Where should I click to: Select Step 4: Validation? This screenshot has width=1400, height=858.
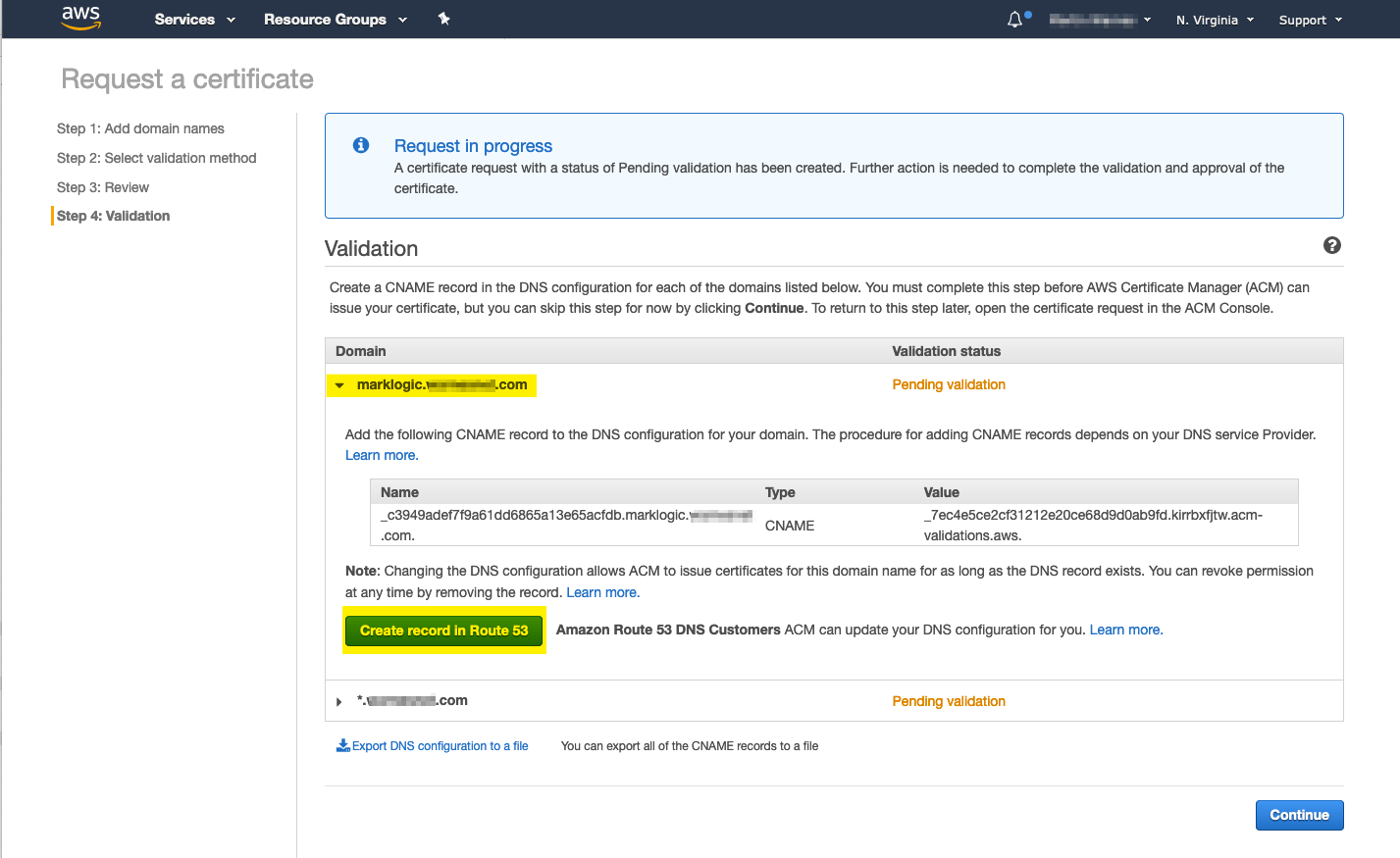click(x=113, y=216)
